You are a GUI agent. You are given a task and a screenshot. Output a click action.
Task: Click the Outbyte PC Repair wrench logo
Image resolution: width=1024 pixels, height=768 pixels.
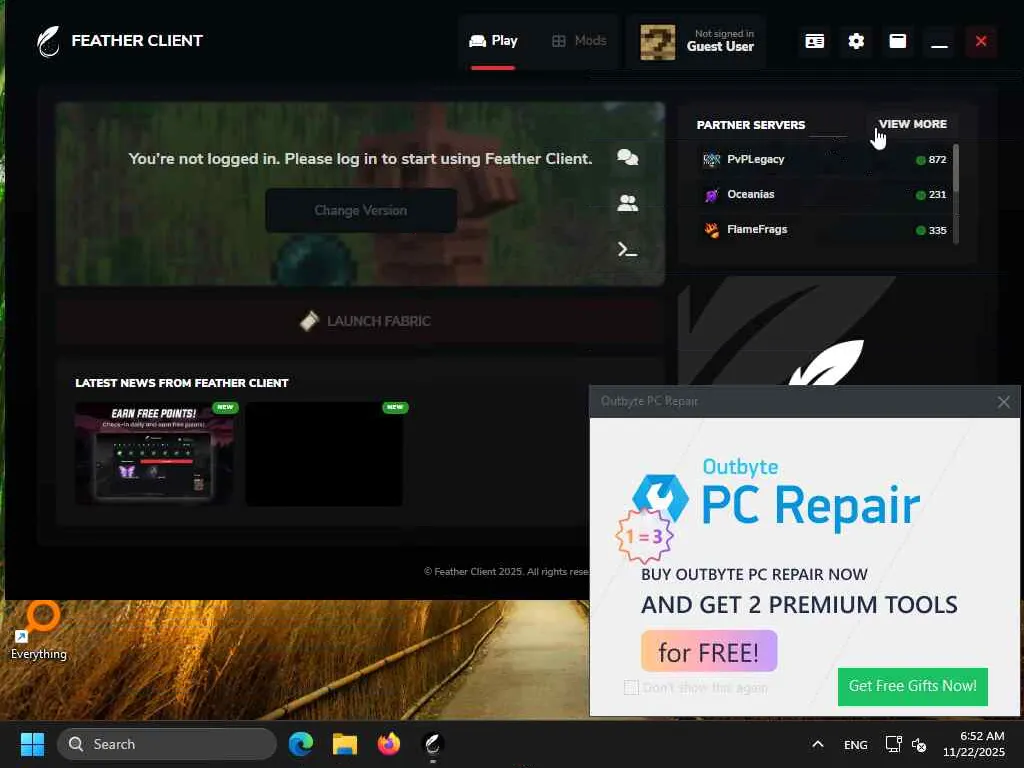coord(660,498)
